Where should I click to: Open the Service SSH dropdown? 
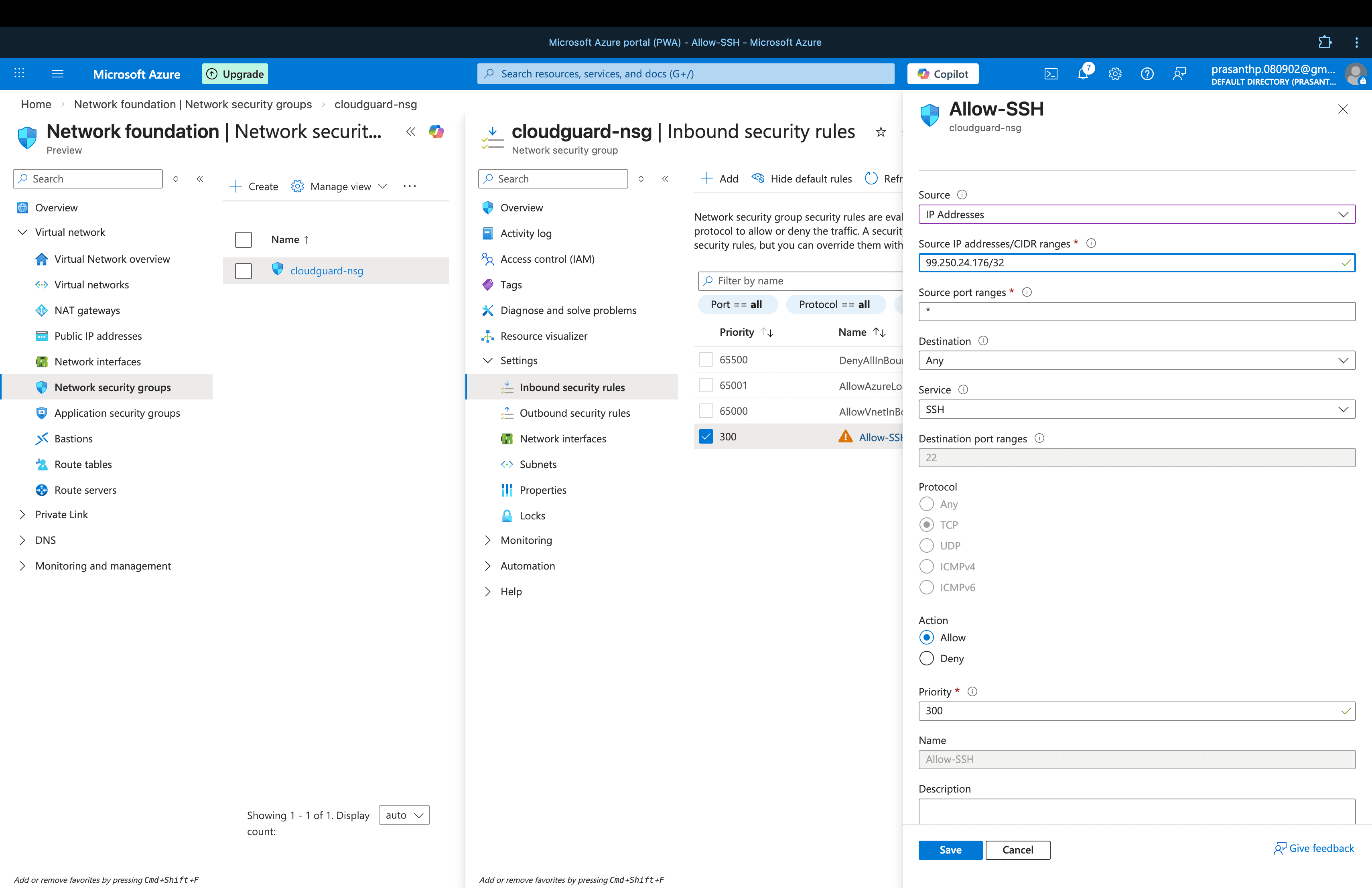point(1136,409)
